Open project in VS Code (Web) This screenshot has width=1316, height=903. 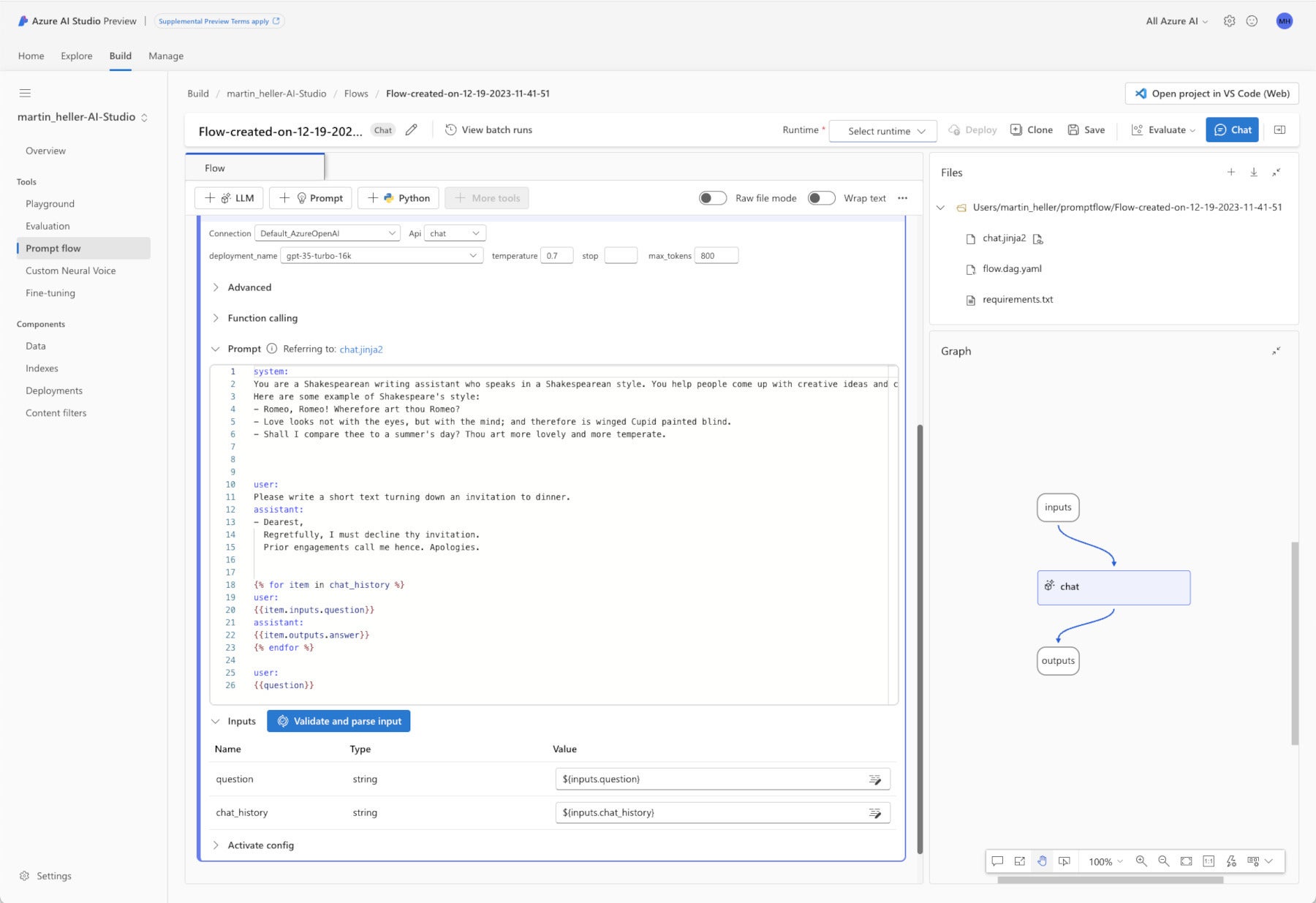coord(1211,94)
